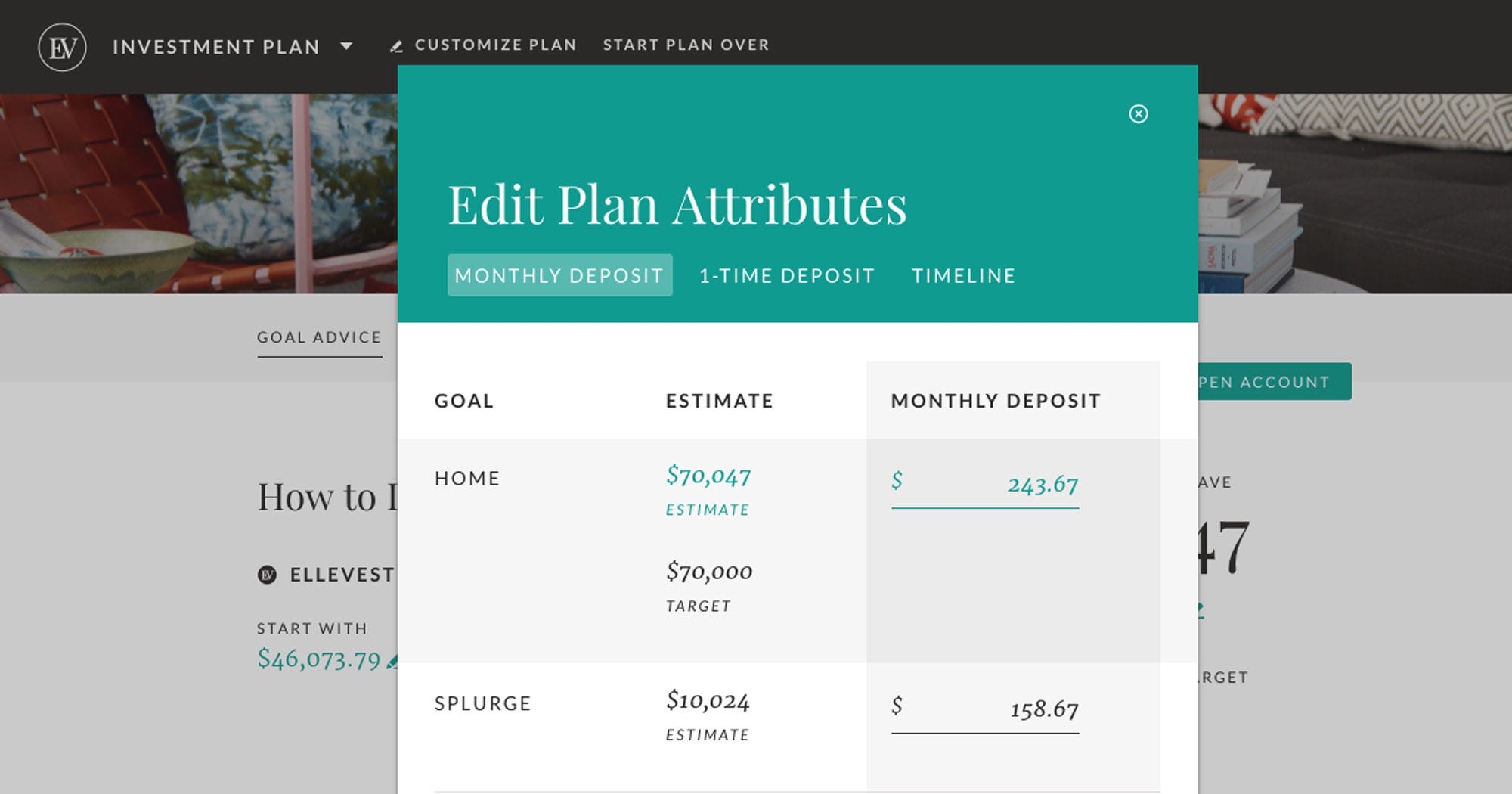Focus Home monthly deposit field 243.67
1512x794 pixels.
[x=1005, y=484]
